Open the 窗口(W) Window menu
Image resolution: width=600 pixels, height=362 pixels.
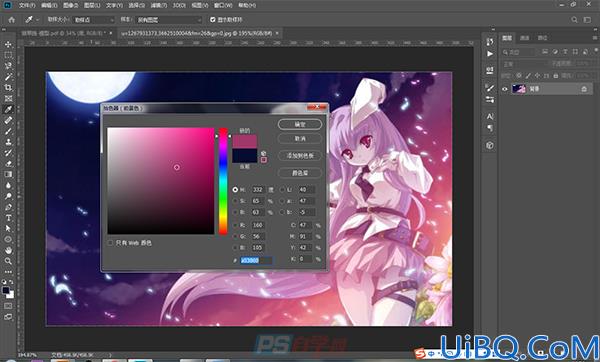click(x=223, y=5)
